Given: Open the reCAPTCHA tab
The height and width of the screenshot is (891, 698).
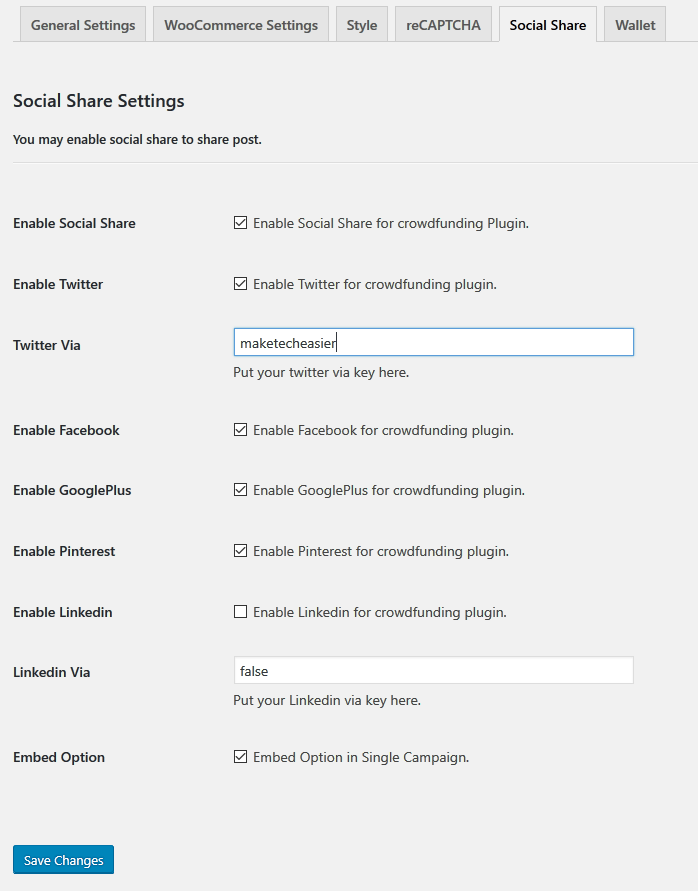Looking at the screenshot, I should (x=443, y=24).
